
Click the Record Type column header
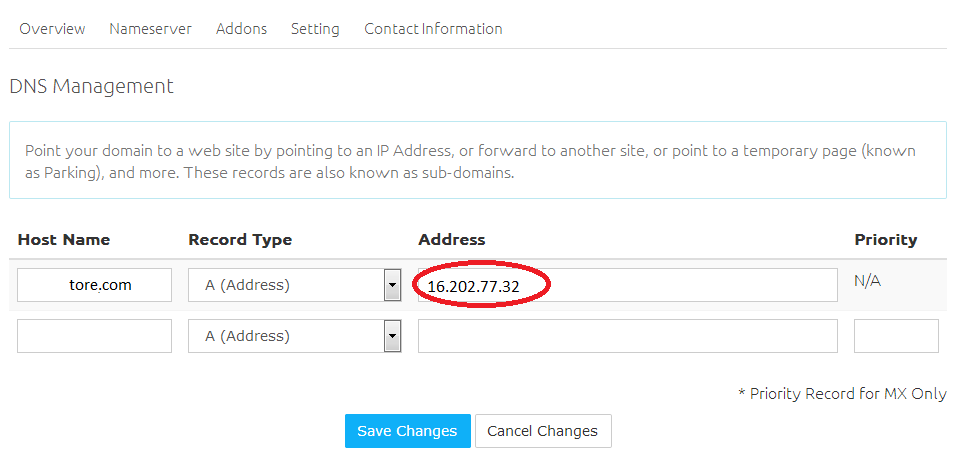pos(240,240)
